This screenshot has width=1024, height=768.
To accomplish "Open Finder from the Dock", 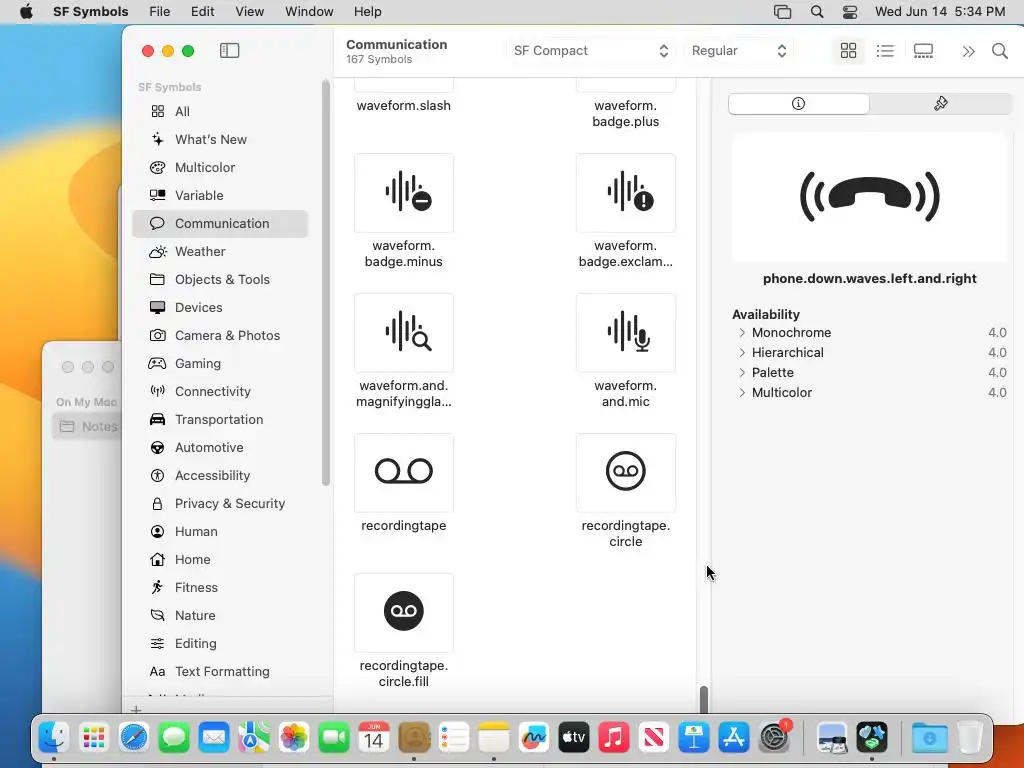I will coord(54,738).
